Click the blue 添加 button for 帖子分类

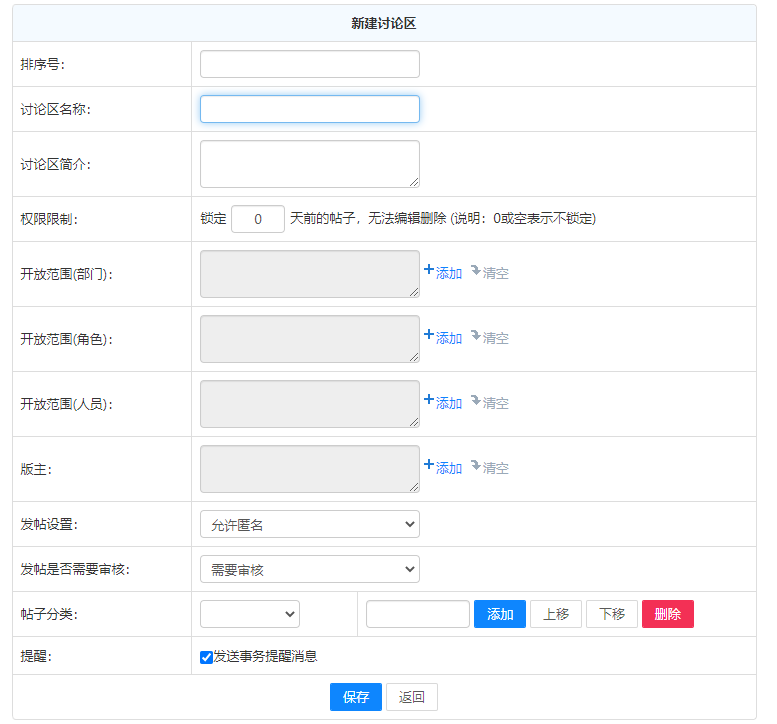coord(499,614)
